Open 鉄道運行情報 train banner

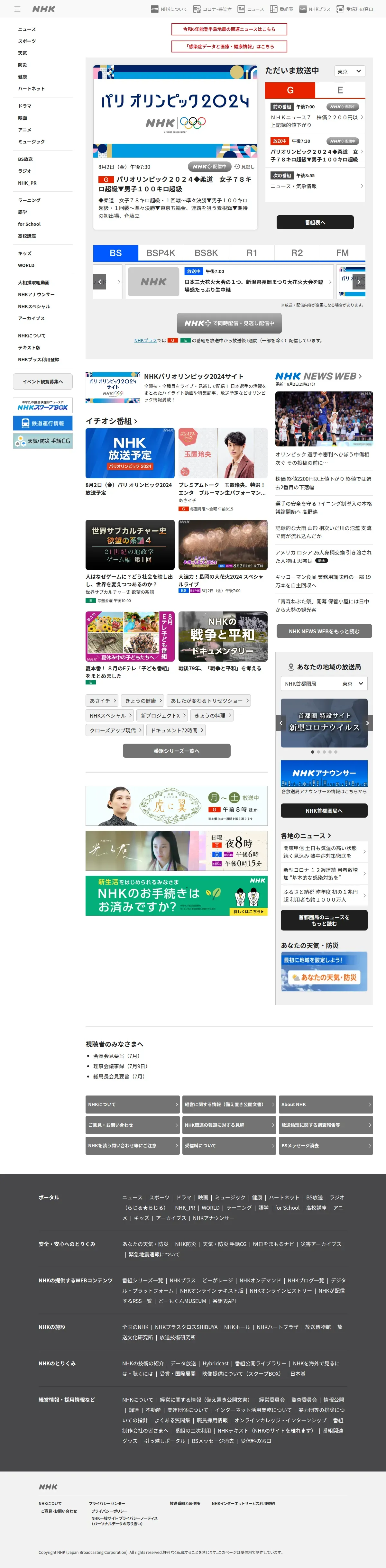coord(42,423)
